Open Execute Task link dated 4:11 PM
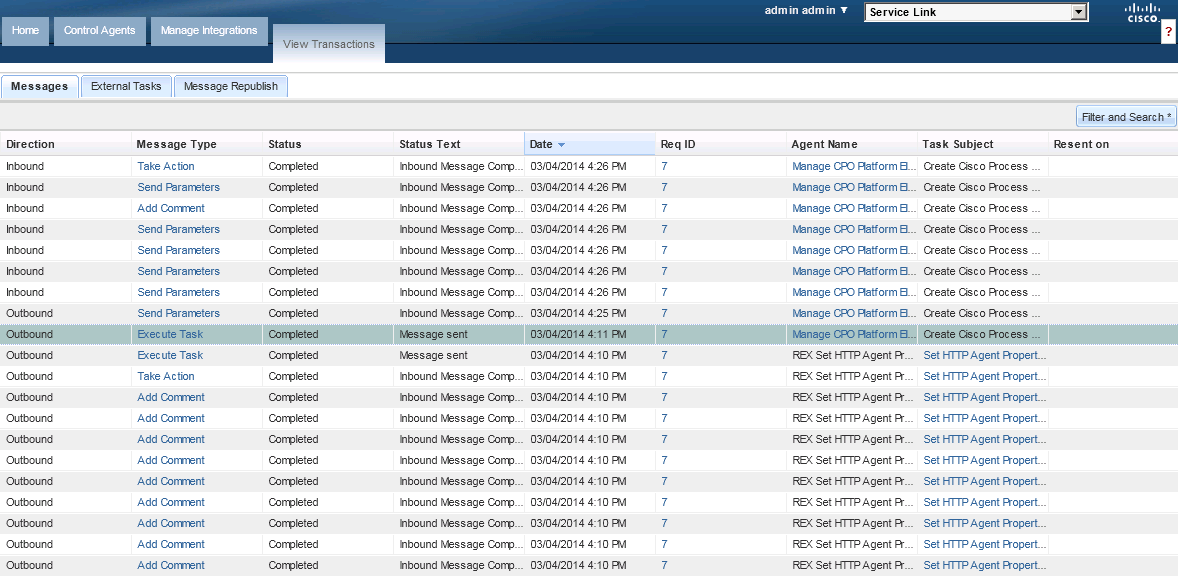 (x=171, y=334)
